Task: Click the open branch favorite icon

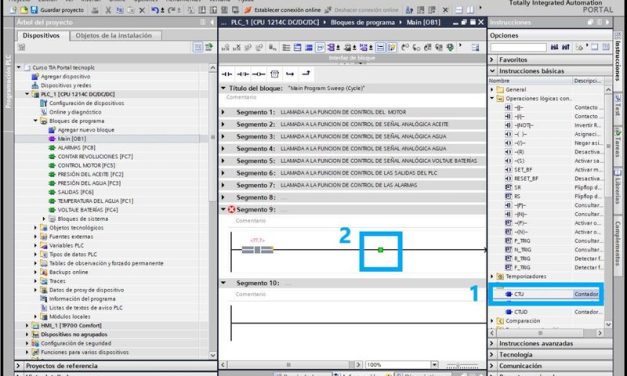Action: 290,74
